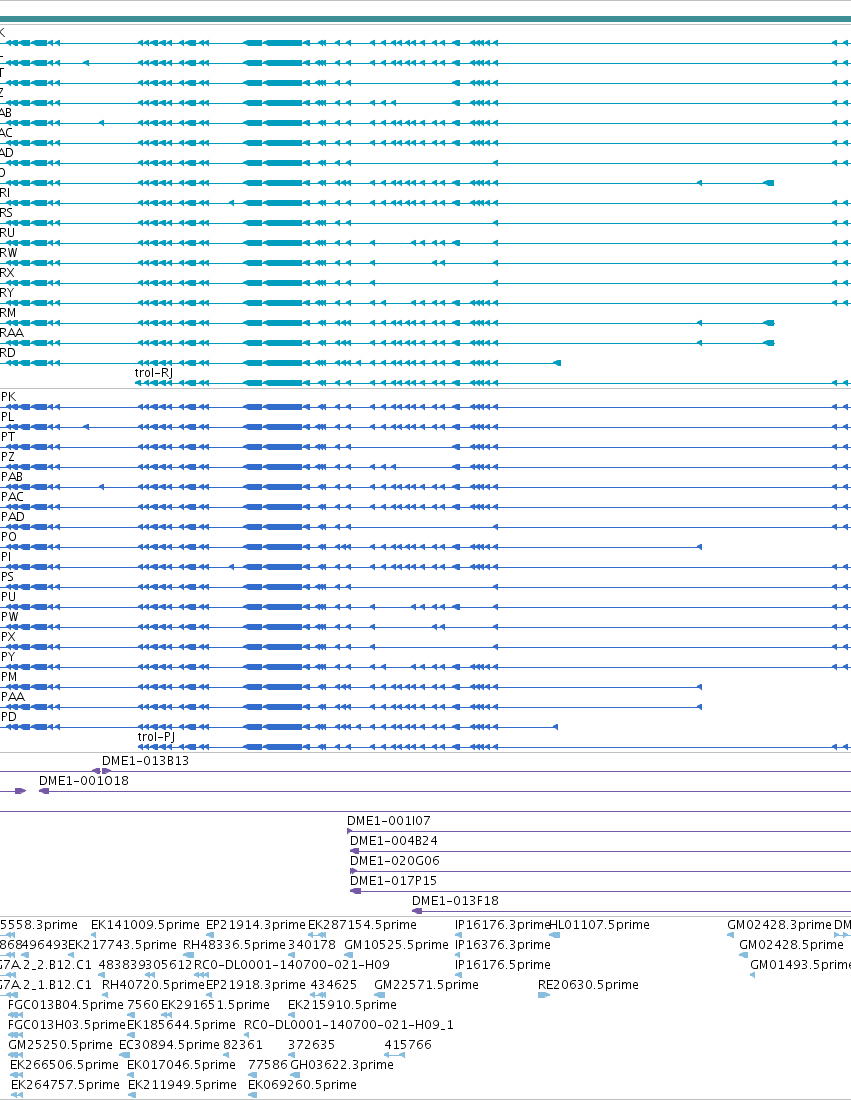Screen dimensions: 851x1100
Task: Open the DME1-001O18 BAC label
Action: [x=83, y=781]
